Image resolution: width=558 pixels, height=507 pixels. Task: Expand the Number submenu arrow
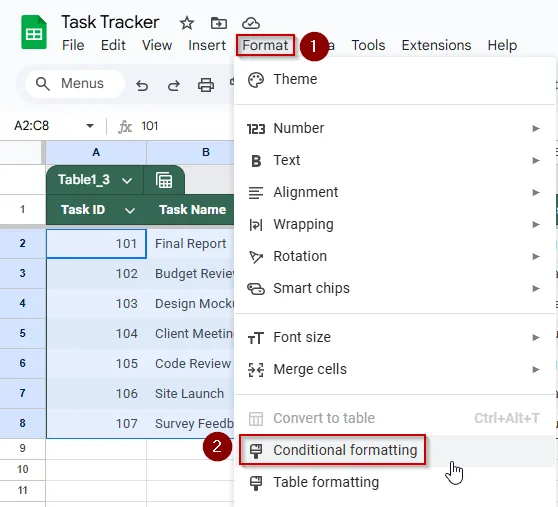[536, 128]
